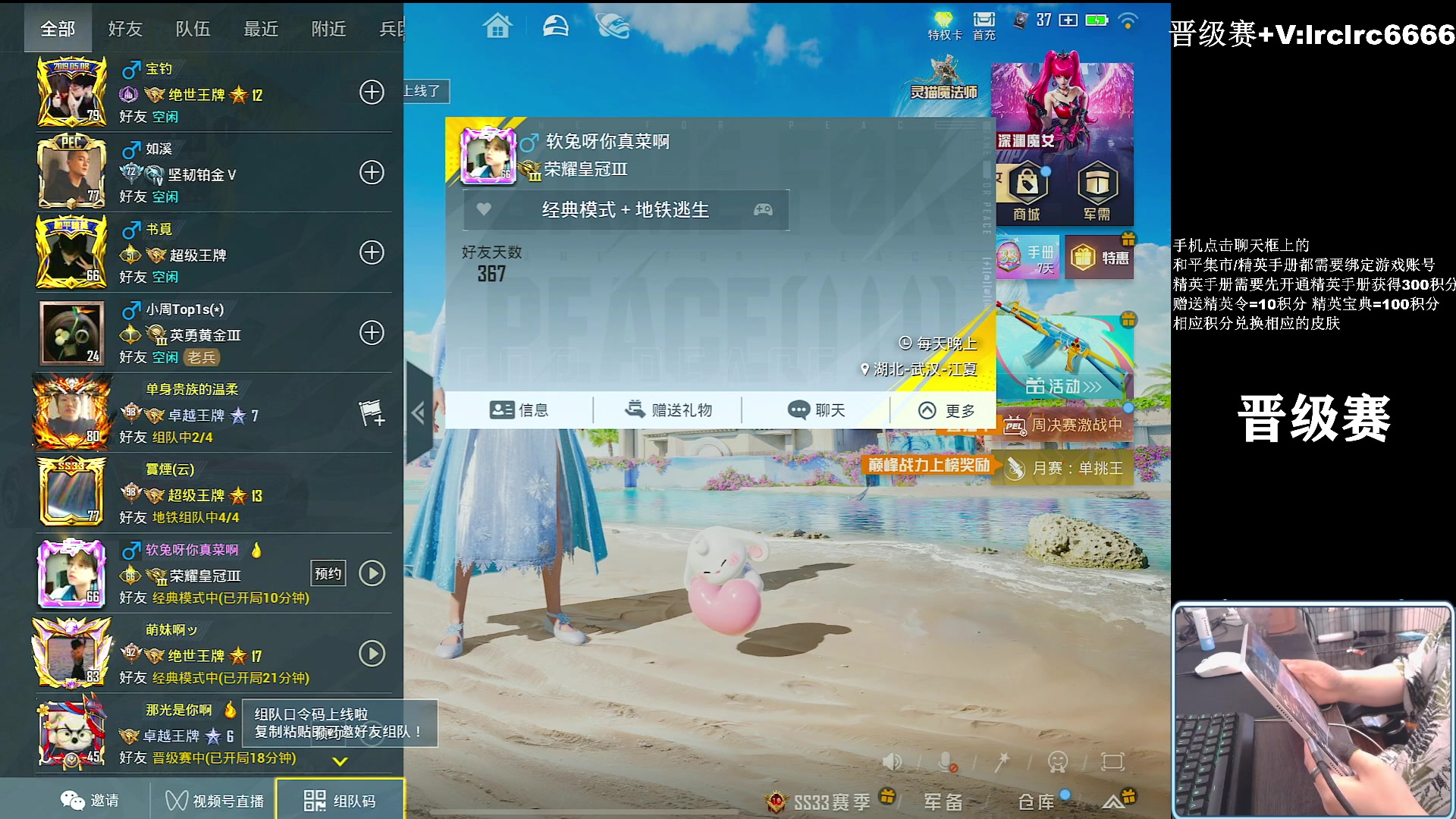Viewport: 1456px width, 819px height.
Task: Click 聊天 chat button
Action: tap(817, 410)
